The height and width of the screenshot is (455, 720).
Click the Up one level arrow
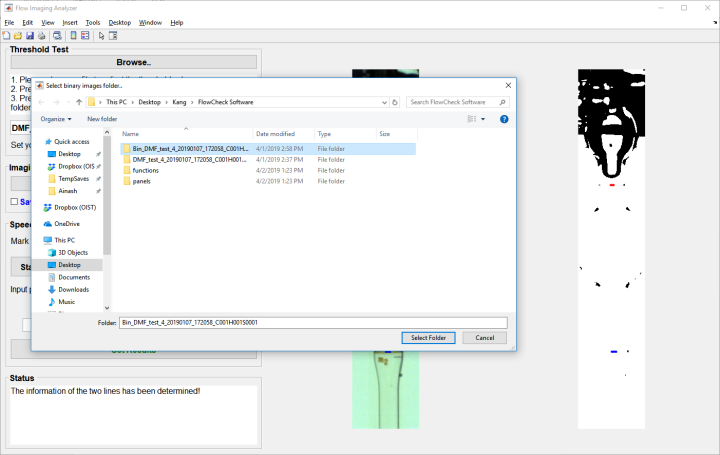[76, 102]
